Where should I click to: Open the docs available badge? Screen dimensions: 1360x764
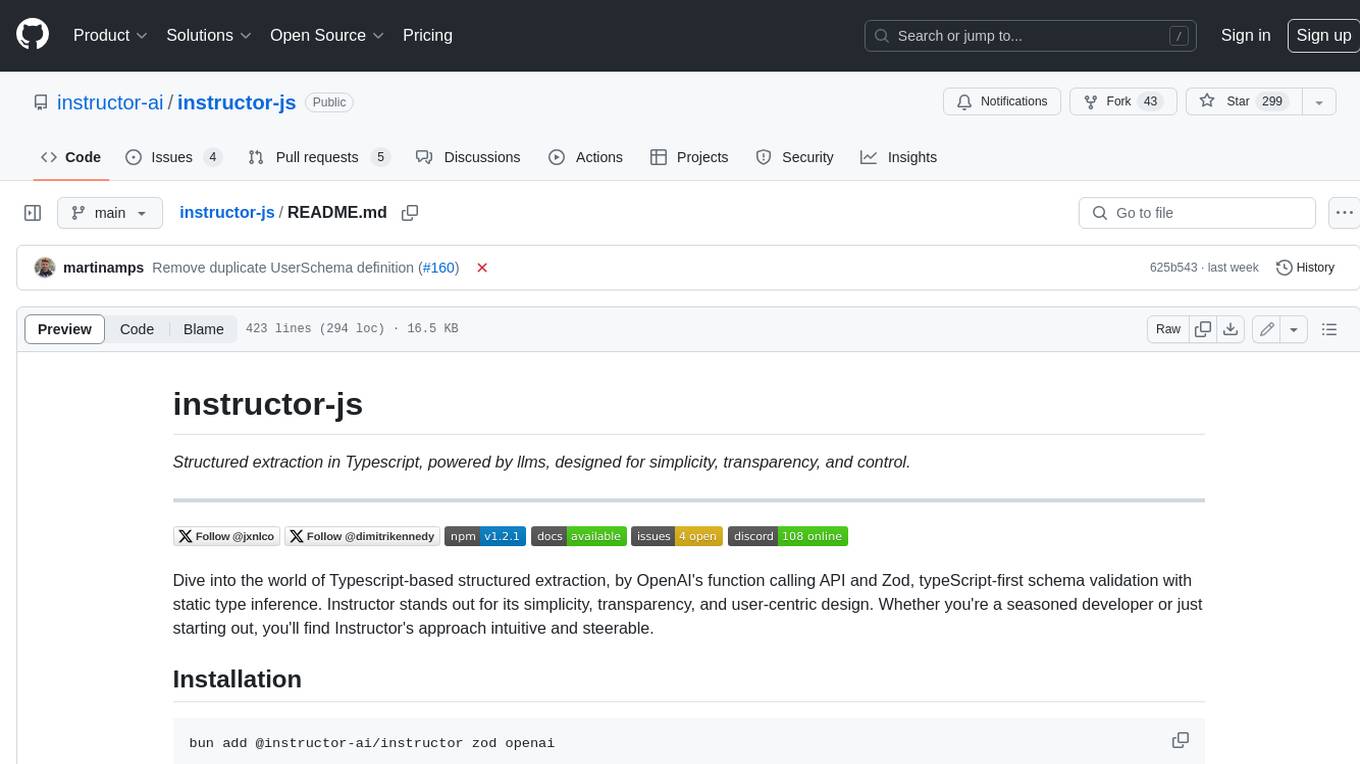pyautogui.click(x=579, y=536)
